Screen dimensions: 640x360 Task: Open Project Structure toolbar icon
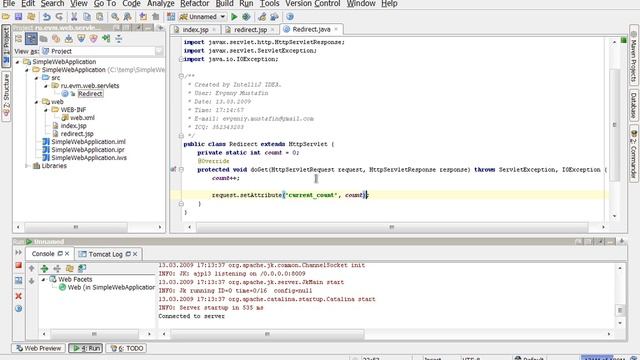coord(274,17)
